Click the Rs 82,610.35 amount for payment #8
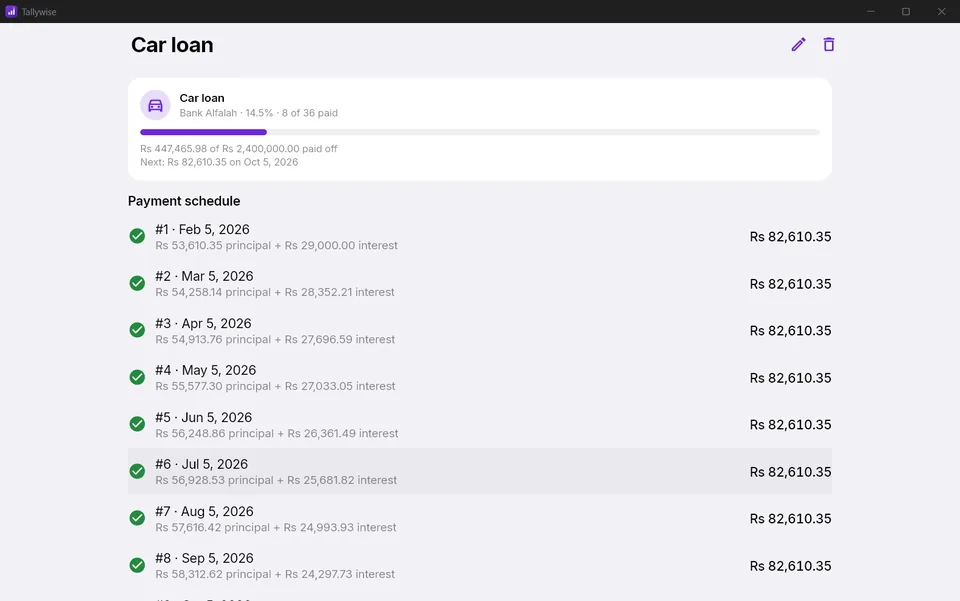The image size is (960, 601). (x=790, y=566)
